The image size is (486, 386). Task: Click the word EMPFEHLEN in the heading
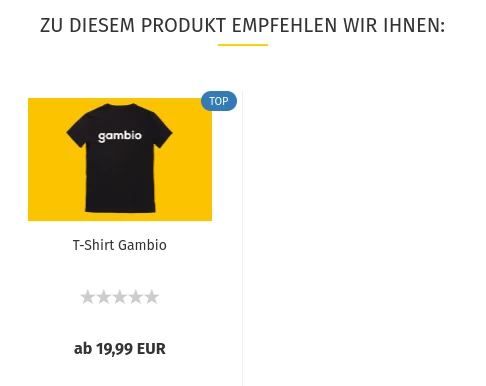[x=284, y=25]
